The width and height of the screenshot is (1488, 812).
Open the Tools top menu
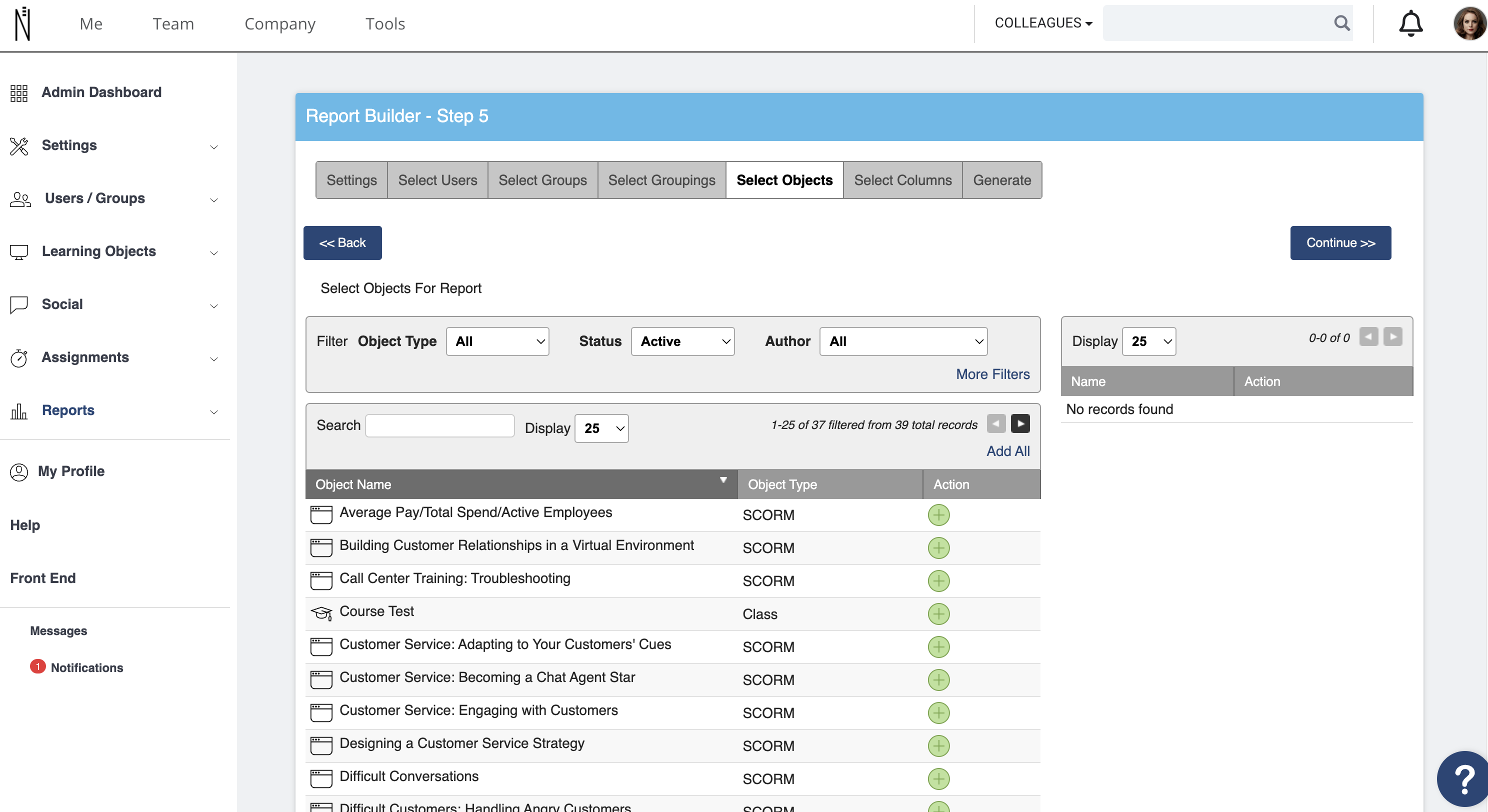click(x=384, y=23)
